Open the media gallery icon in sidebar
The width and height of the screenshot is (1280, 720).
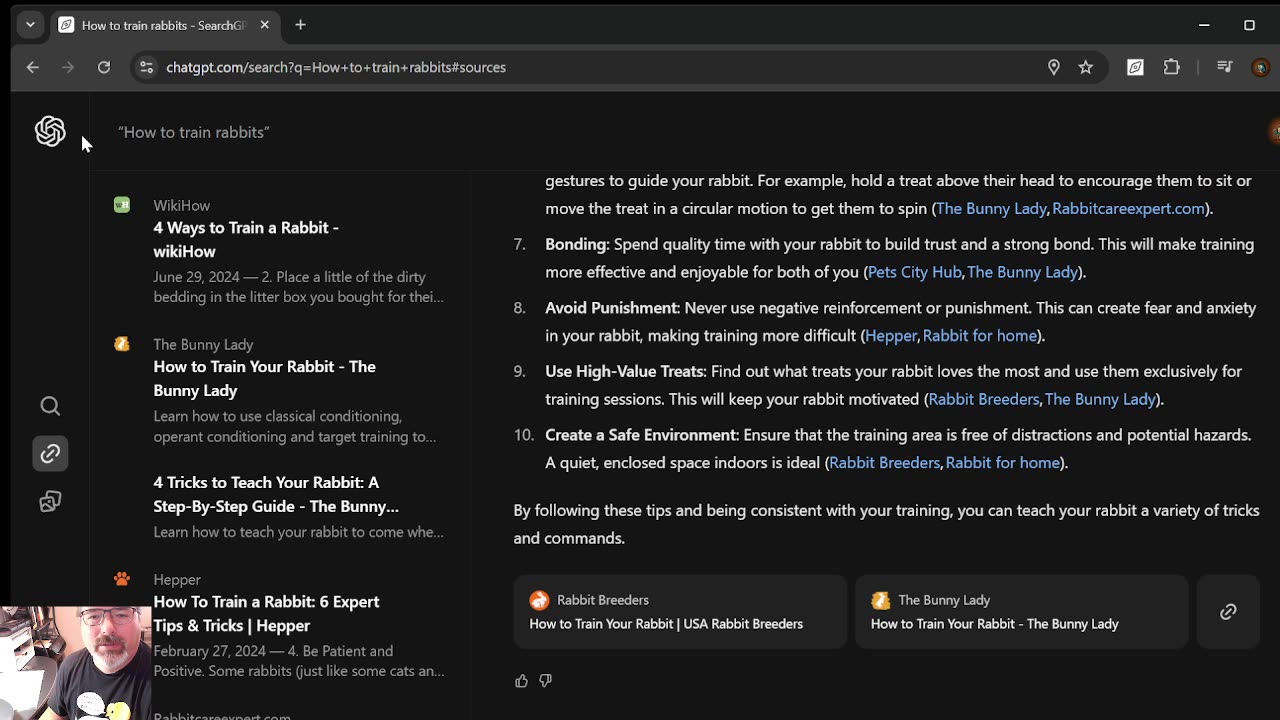click(x=50, y=502)
